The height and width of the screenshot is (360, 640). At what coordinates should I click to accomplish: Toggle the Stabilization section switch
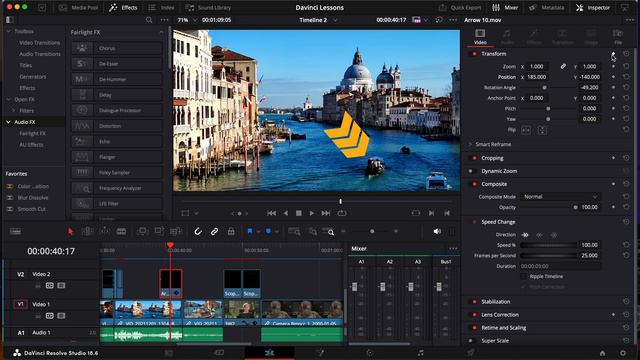(474, 302)
